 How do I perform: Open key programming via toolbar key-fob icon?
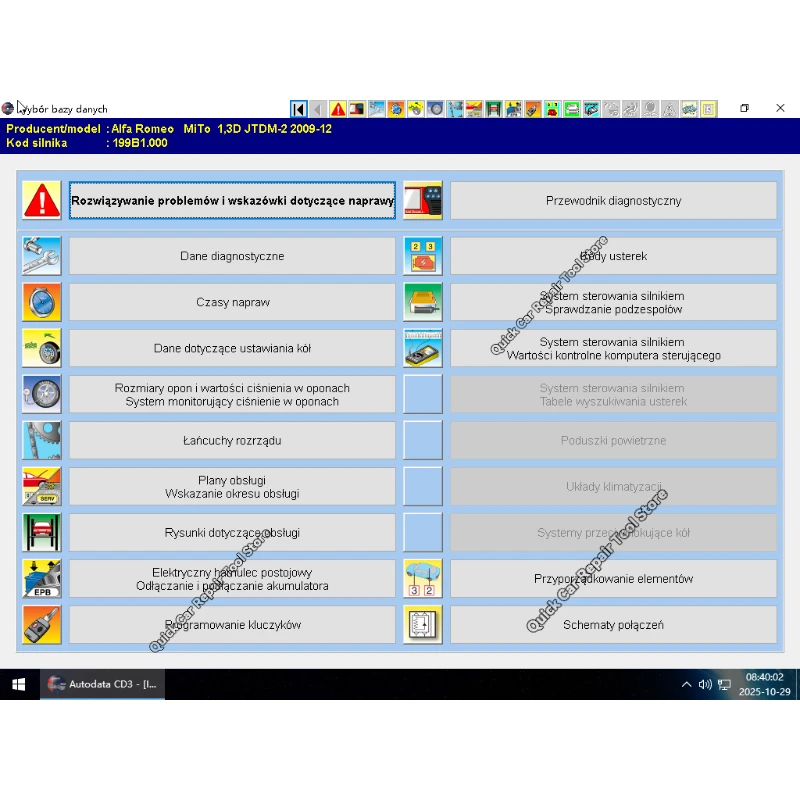tap(533, 109)
